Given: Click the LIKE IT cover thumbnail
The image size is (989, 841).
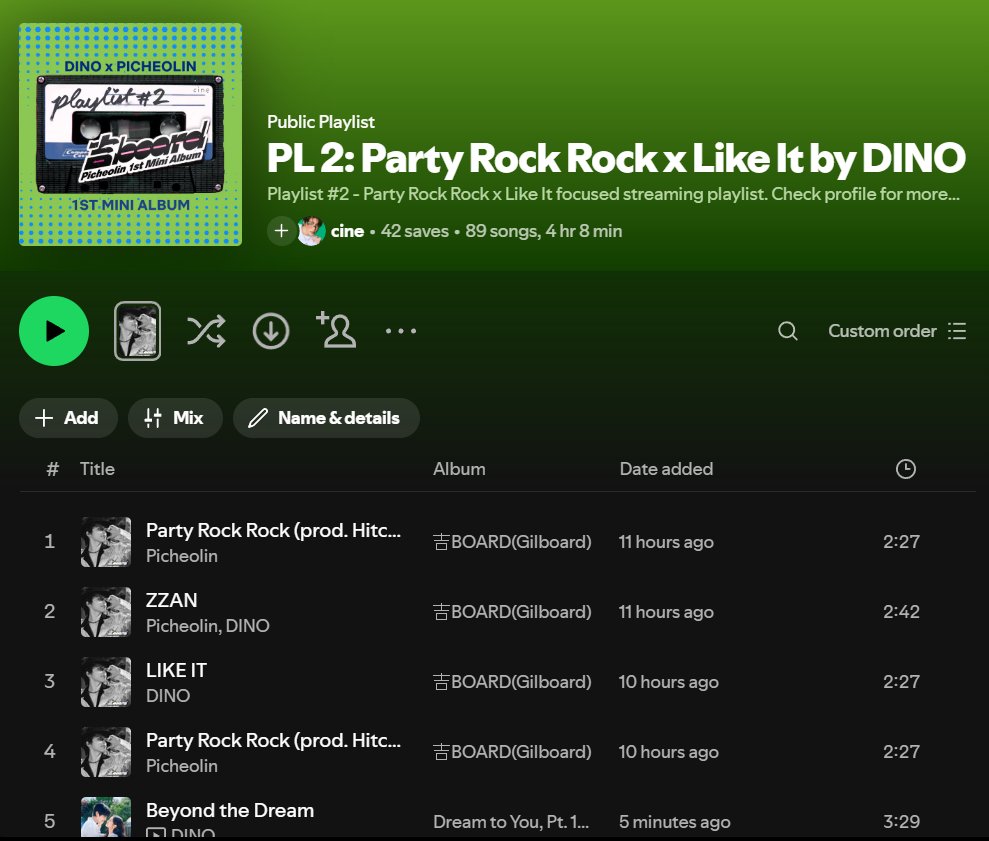Looking at the screenshot, I should [106, 682].
